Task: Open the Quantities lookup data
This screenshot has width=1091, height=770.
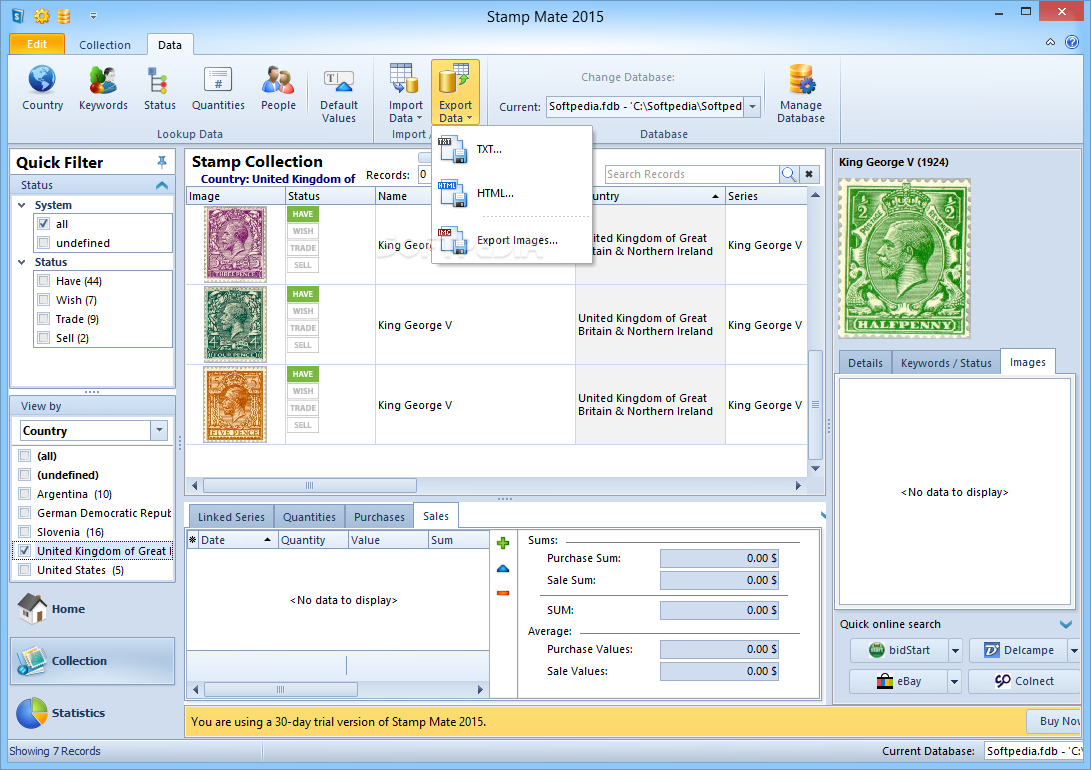Action: tap(218, 88)
